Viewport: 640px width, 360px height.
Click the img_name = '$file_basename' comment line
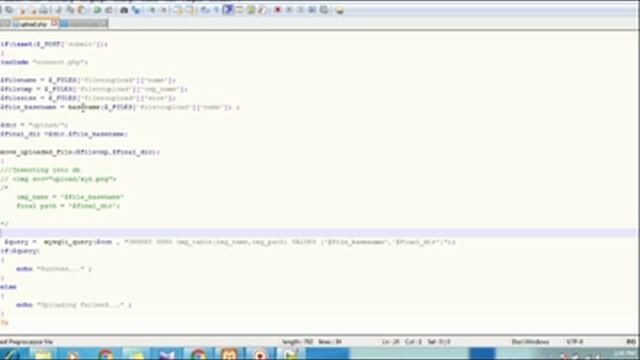point(70,197)
